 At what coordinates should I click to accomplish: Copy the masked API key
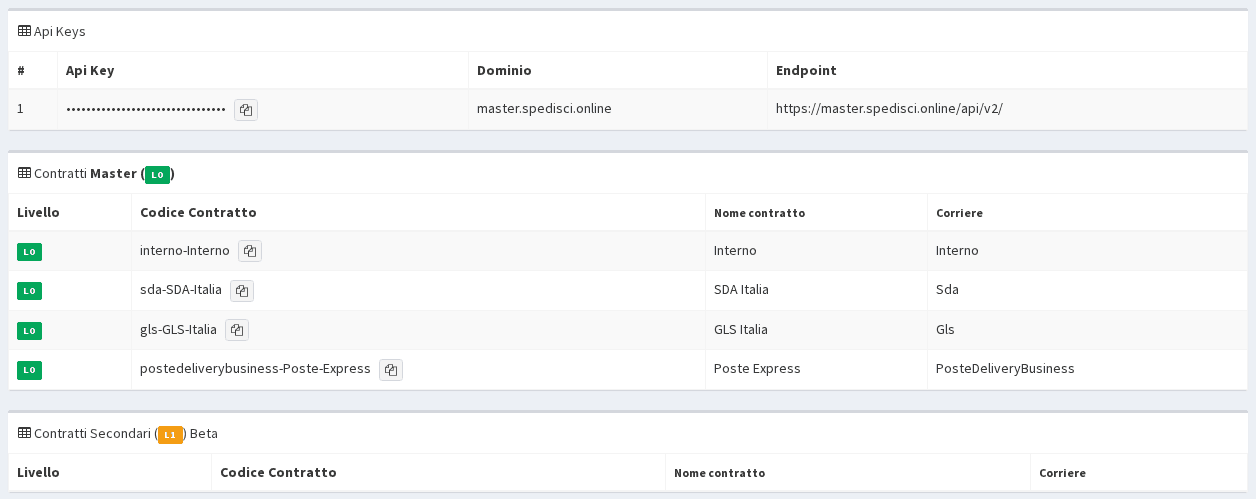coord(246,110)
